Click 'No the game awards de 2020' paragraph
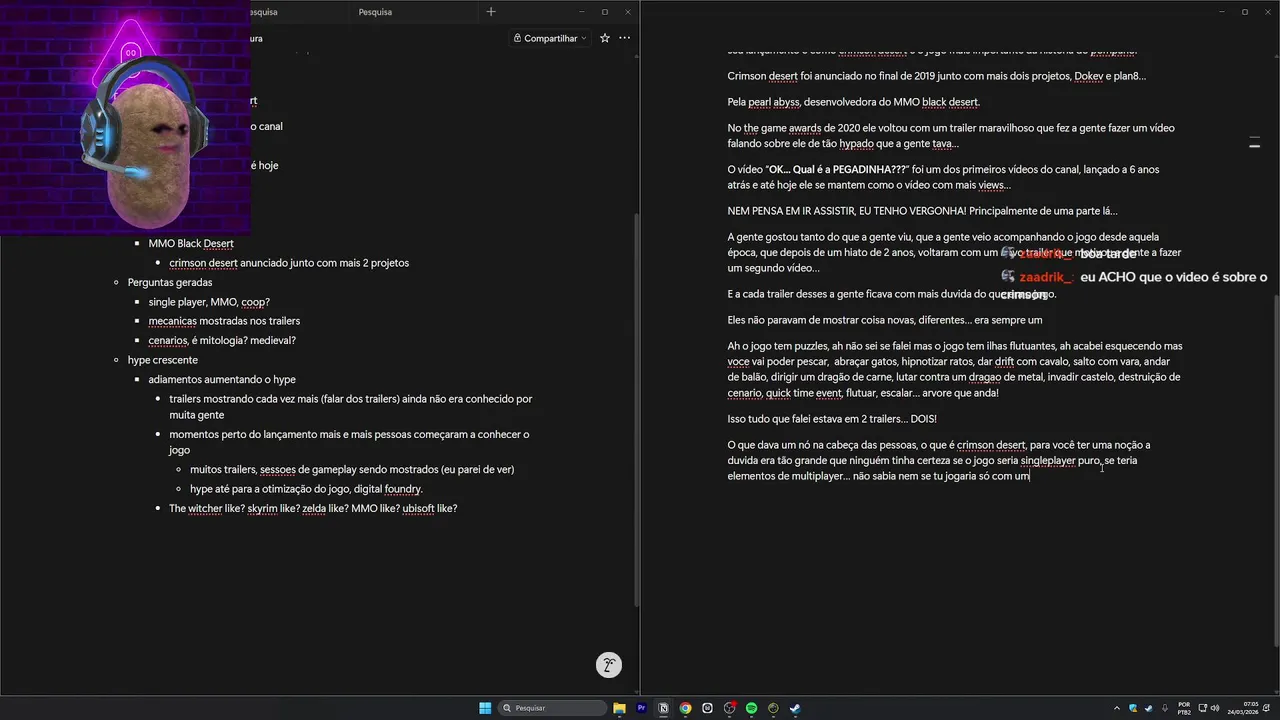This screenshot has height=720, width=1280. 950,136
